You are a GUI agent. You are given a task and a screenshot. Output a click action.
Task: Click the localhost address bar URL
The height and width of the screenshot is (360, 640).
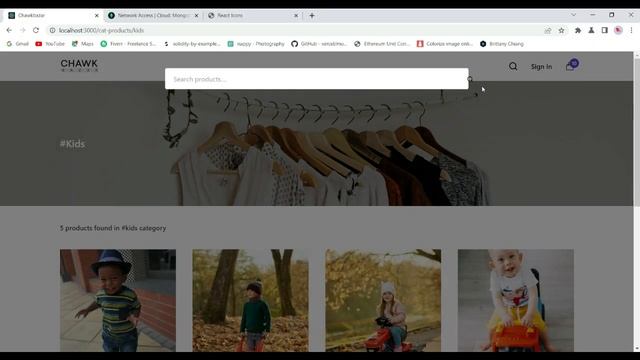101,30
